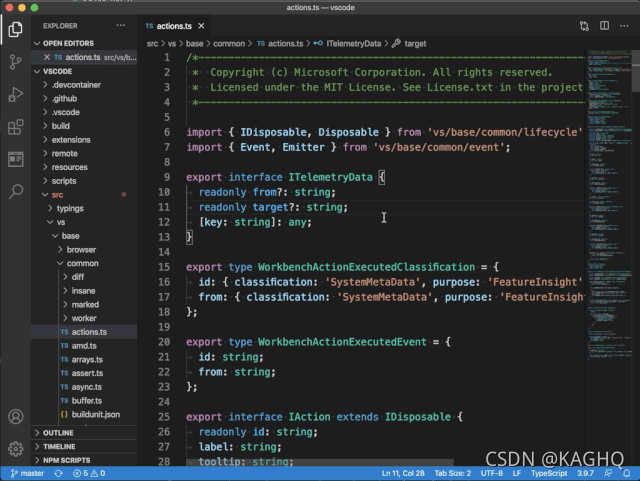Change the UTF-8 encoding
This screenshot has width=640, height=481.
(491, 473)
